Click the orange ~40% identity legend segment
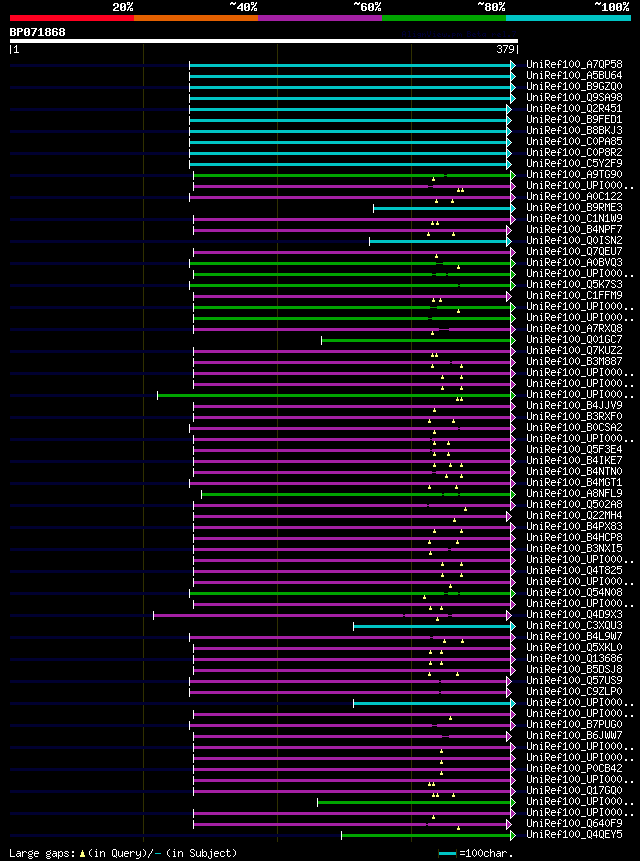This screenshot has width=640, height=861. [x=196, y=18]
